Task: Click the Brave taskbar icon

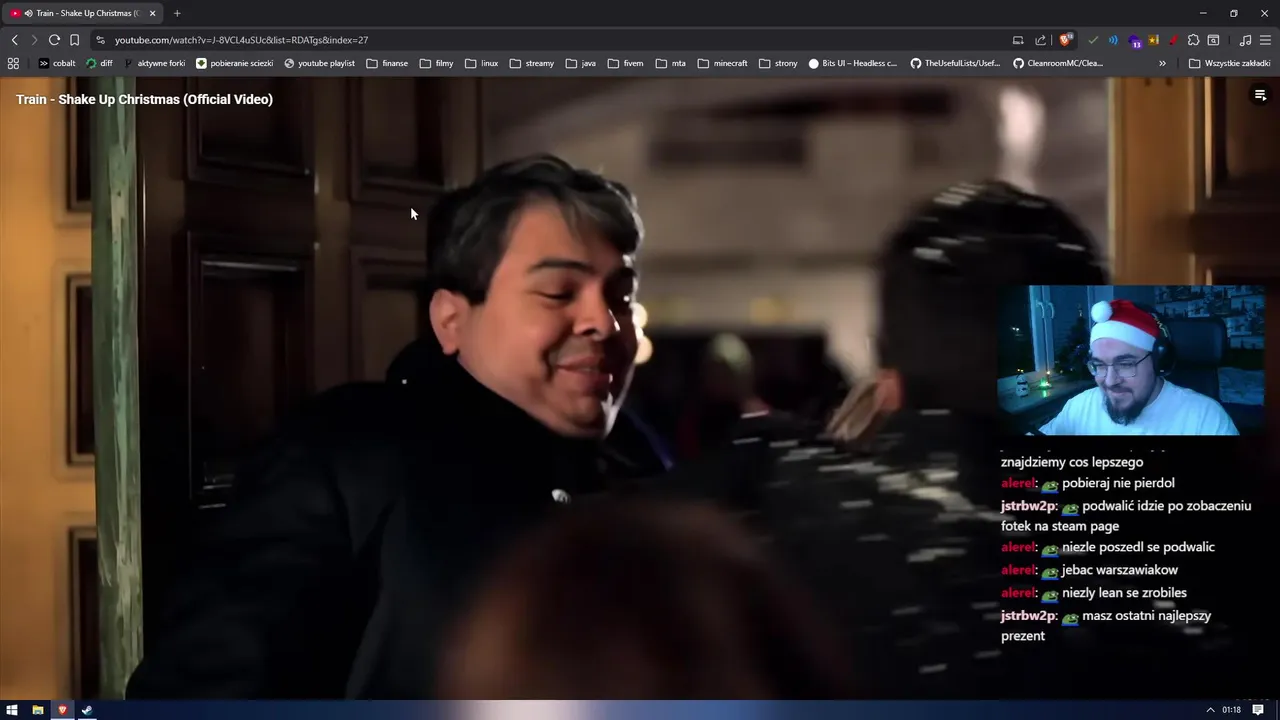Action: tap(62, 710)
